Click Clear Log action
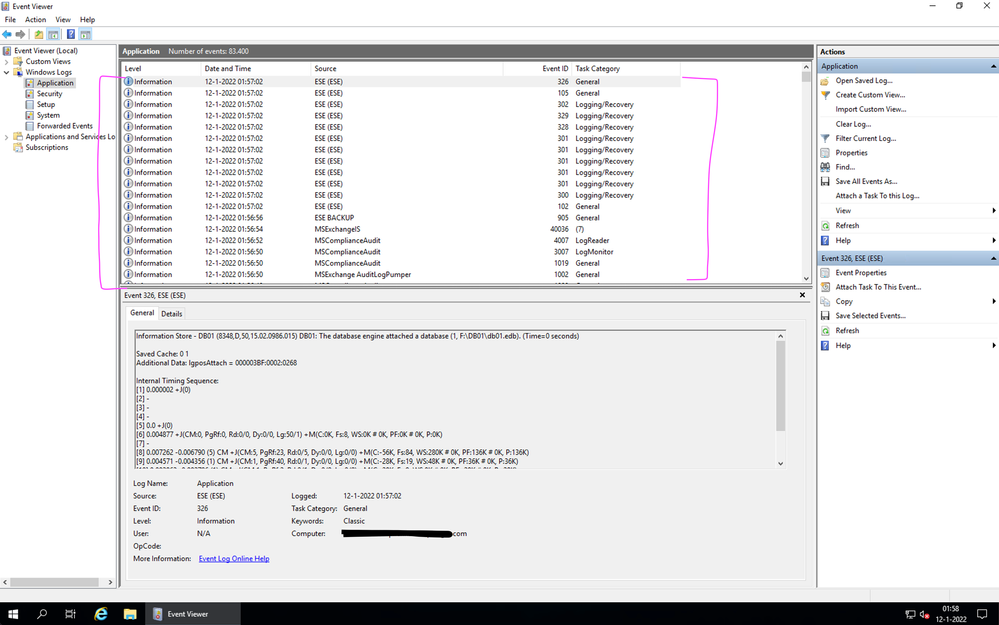Viewport: 999px width, 625px height. (853, 124)
